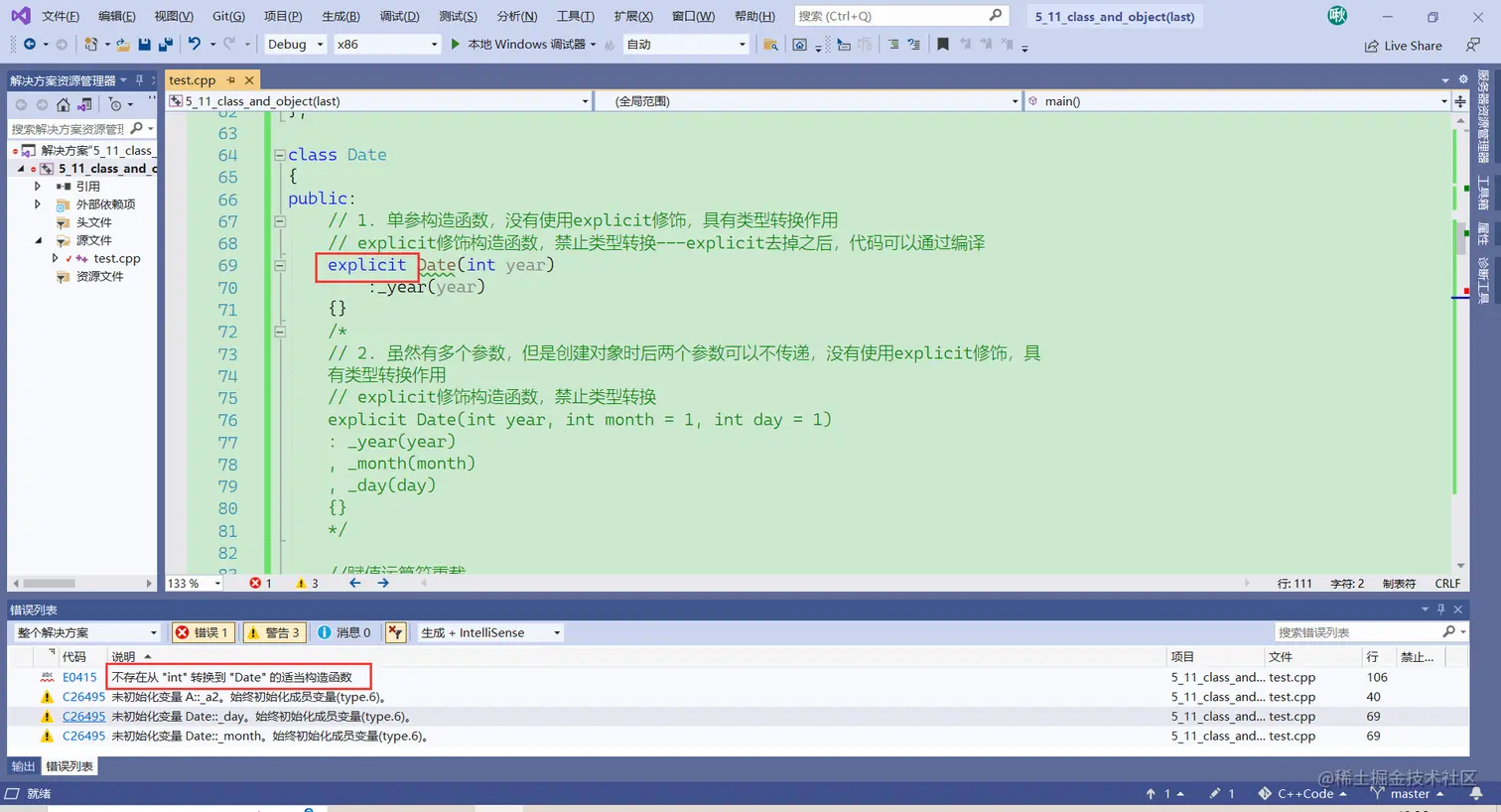Save the current file with floppy icon
The image size is (1501, 812).
145,45
